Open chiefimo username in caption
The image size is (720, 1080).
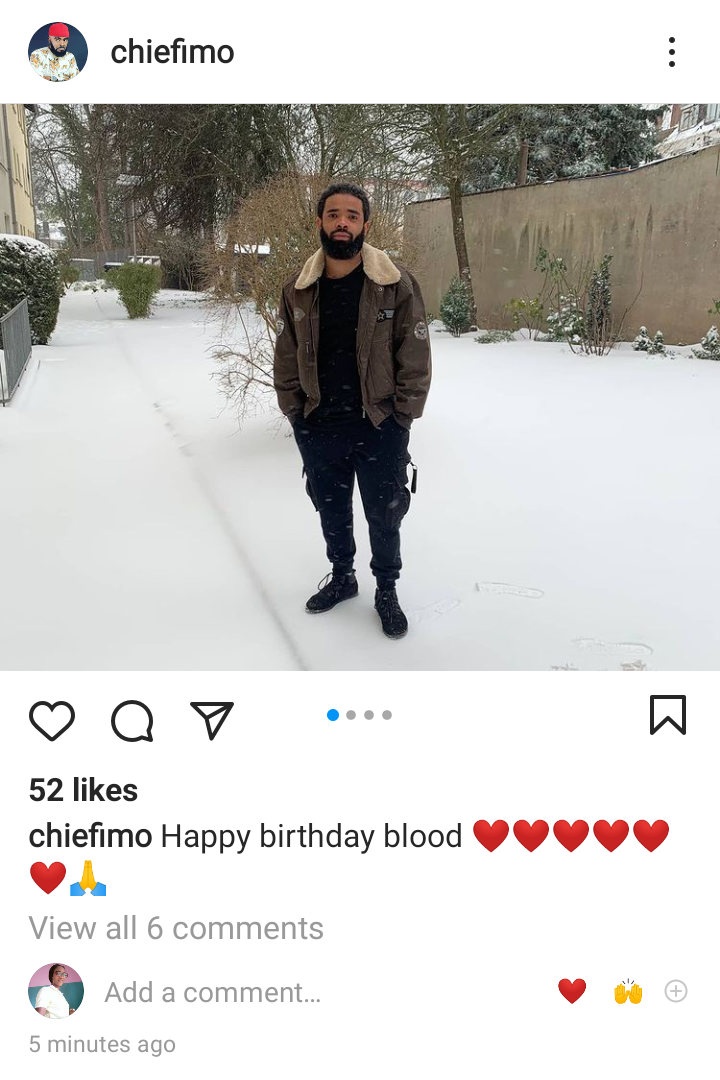point(90,836)
